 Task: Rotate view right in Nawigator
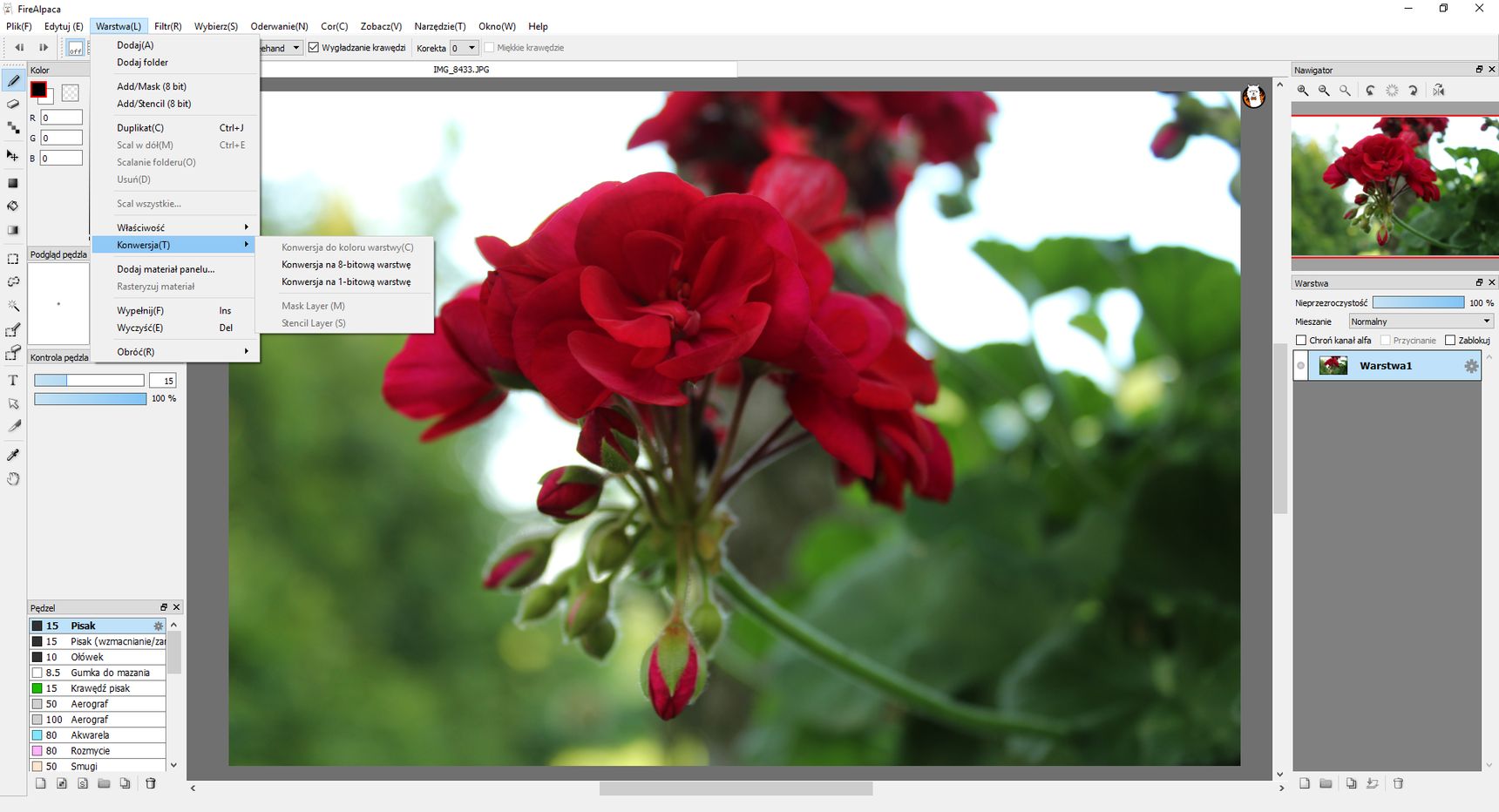1414,91
